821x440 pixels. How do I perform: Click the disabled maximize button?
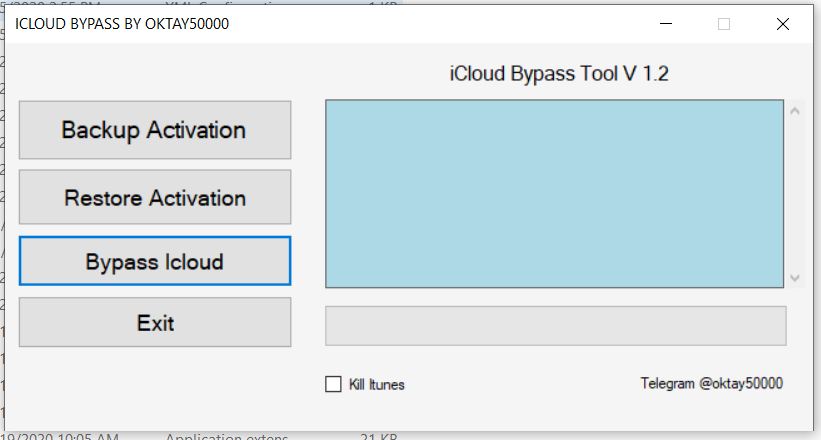pyautogui.click(x=724, y=24)
